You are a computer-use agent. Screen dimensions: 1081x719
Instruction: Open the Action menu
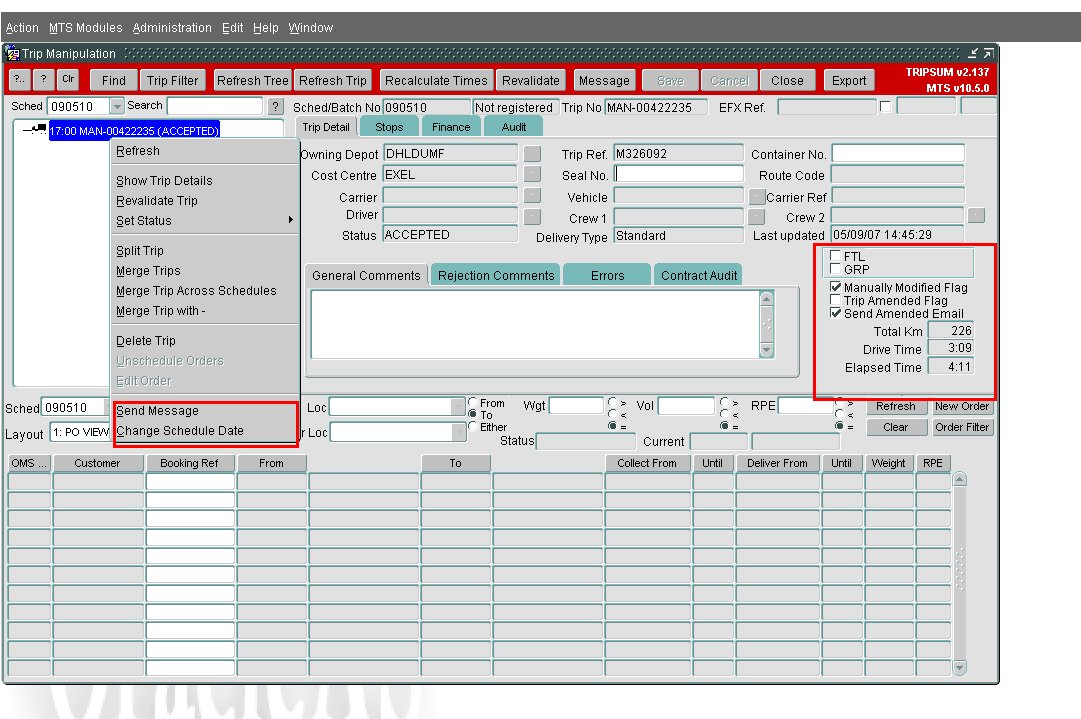tap(22, 28)
